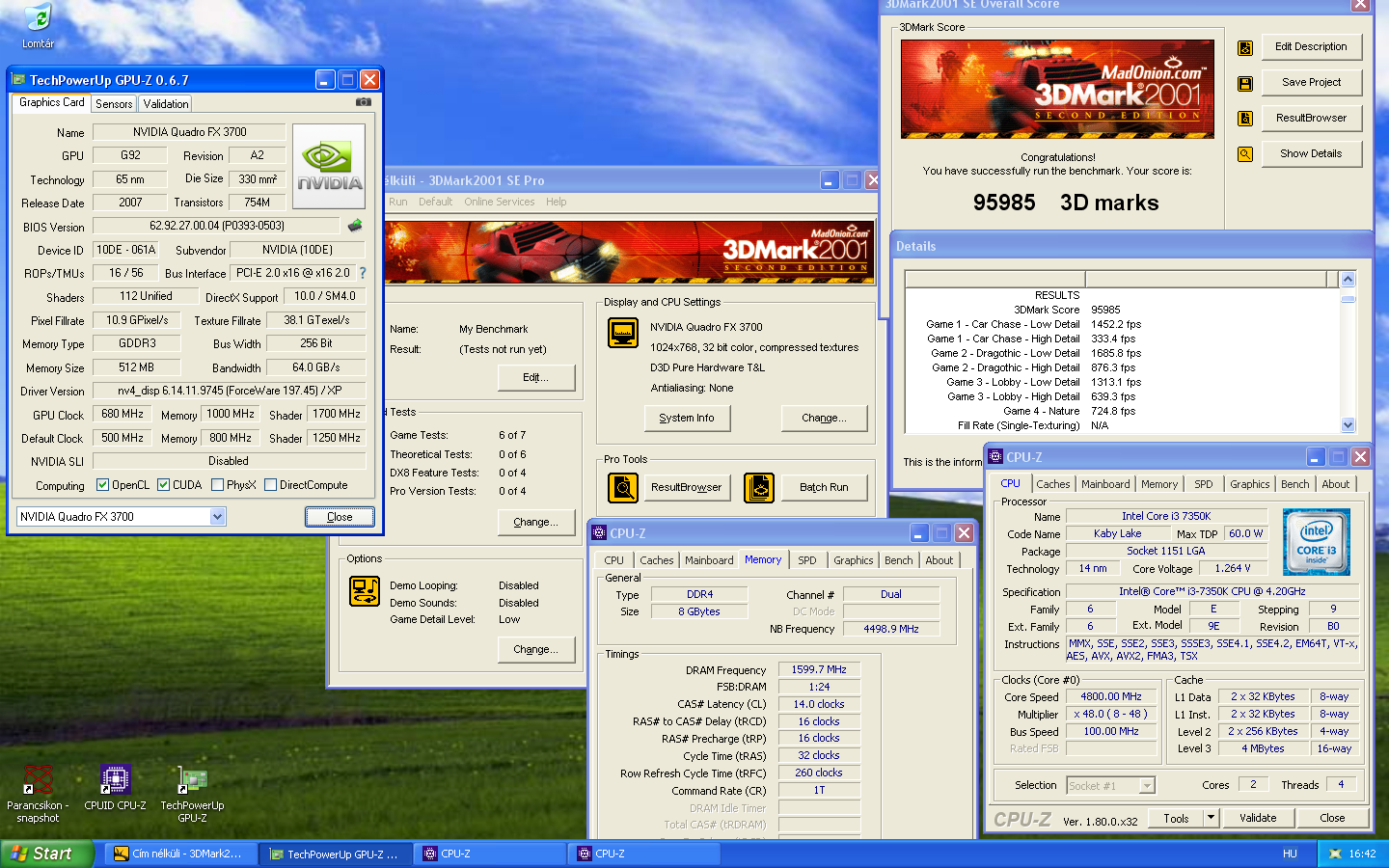The width and height of the screenshot is (1389, 868).
Task: Click the NVIDIA logo in GPU-Z
Action: [x=329, y=166]
